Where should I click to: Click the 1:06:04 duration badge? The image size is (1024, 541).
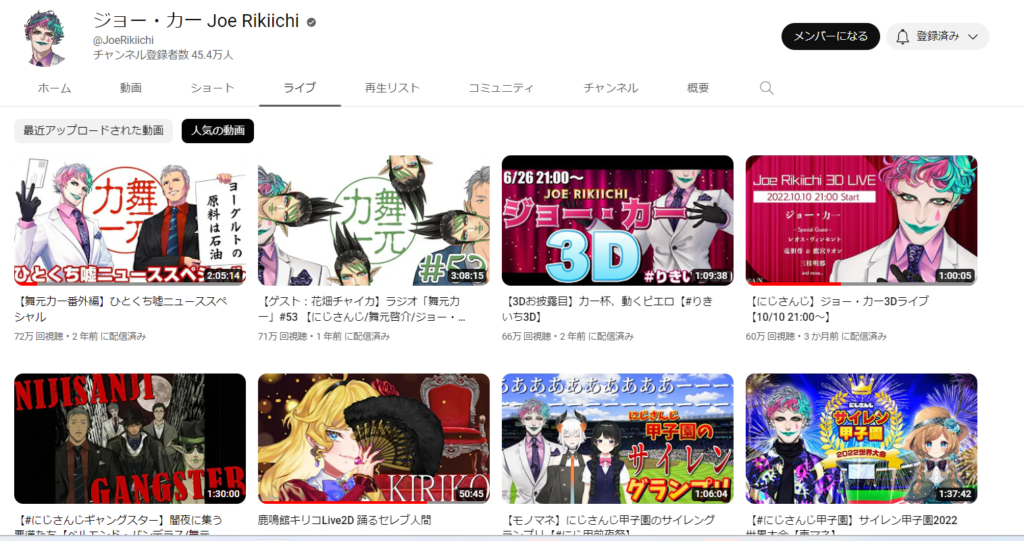711,494
